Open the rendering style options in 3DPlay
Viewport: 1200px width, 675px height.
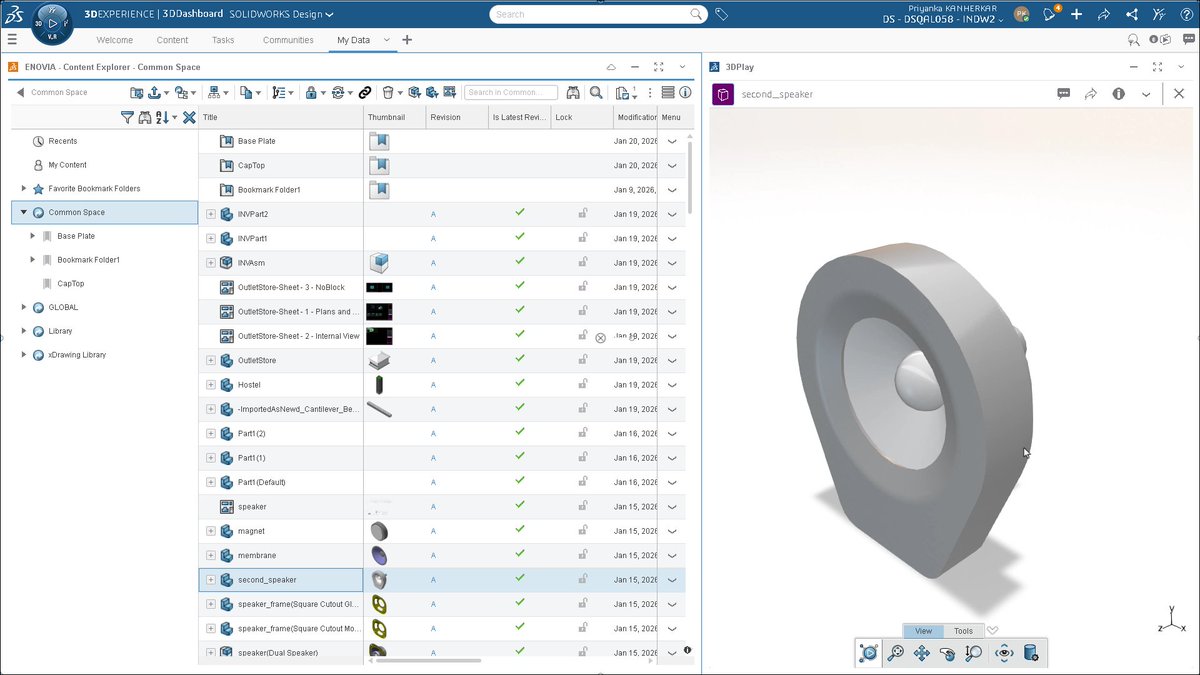tap(1031, 652)
